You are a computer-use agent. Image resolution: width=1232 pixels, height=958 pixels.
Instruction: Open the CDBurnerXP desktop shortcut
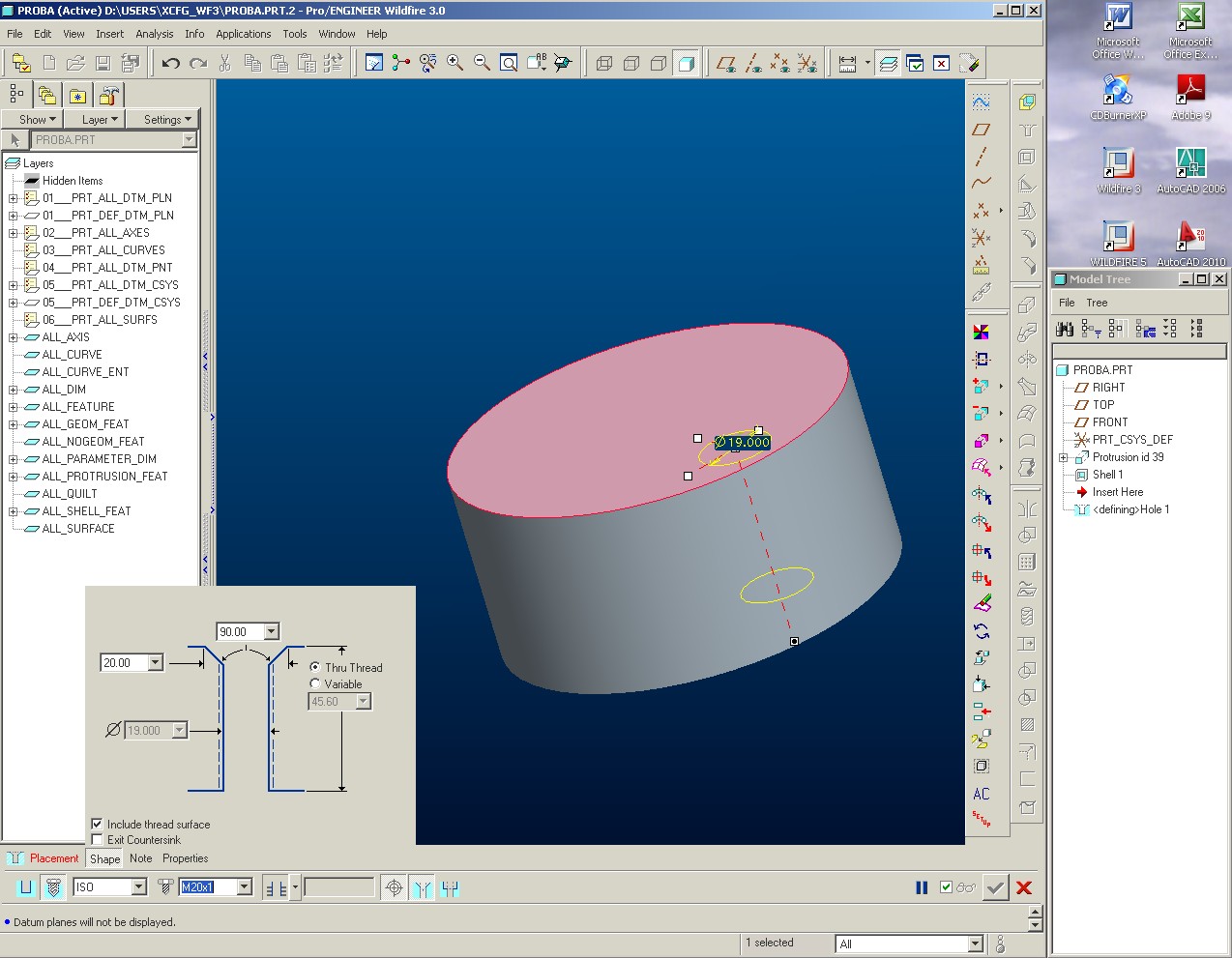(x=1118, y=97)
